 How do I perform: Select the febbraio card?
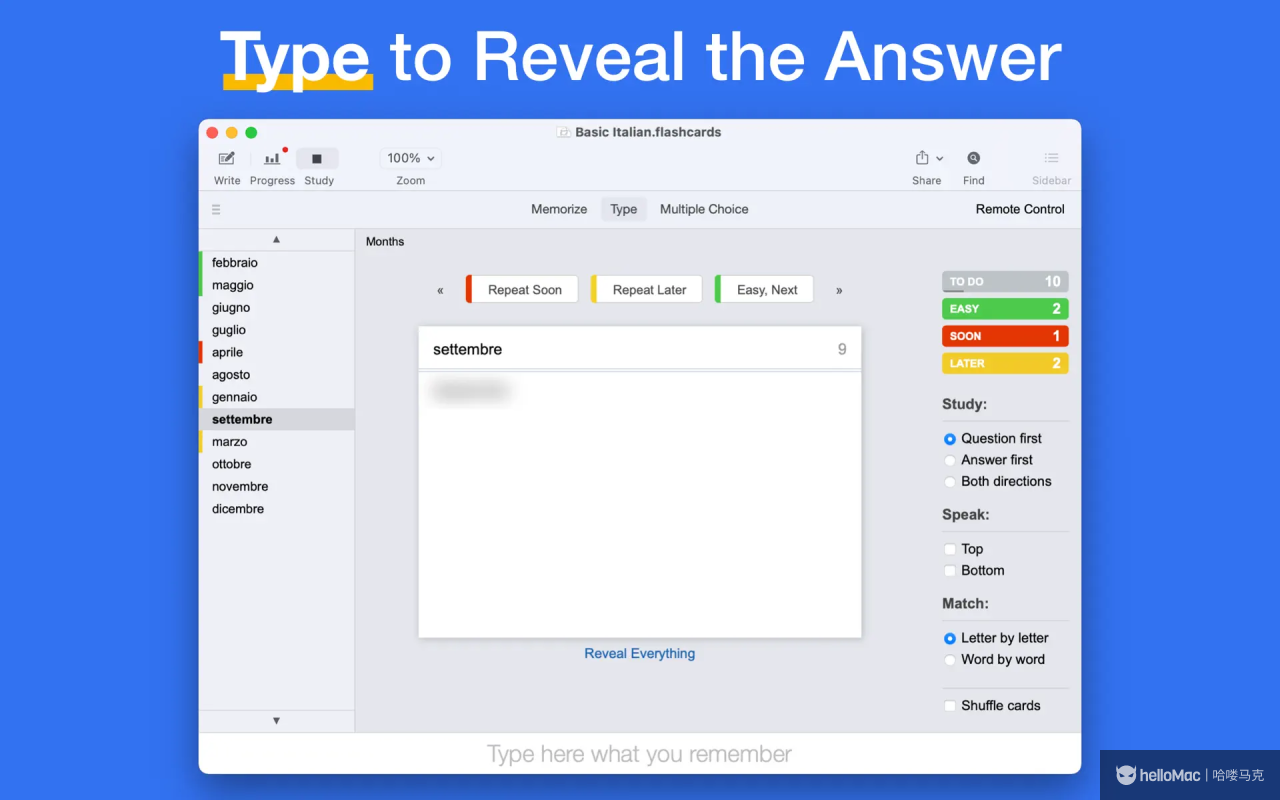tap(277, 263)
